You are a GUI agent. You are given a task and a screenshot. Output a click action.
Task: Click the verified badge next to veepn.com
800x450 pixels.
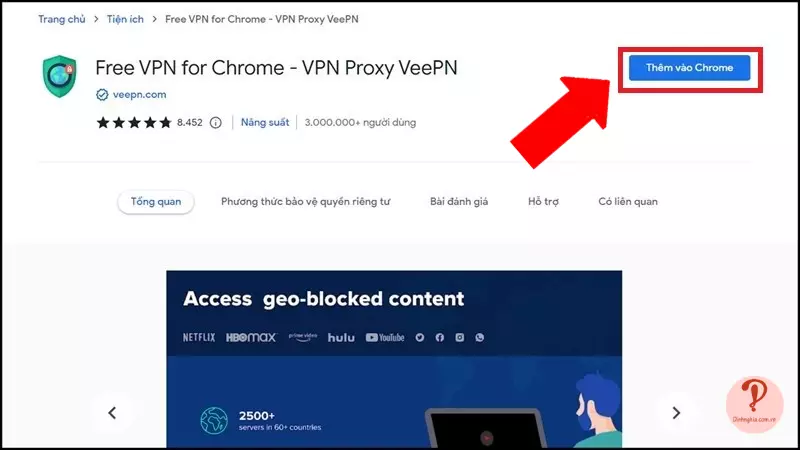[x=102, y=95]
